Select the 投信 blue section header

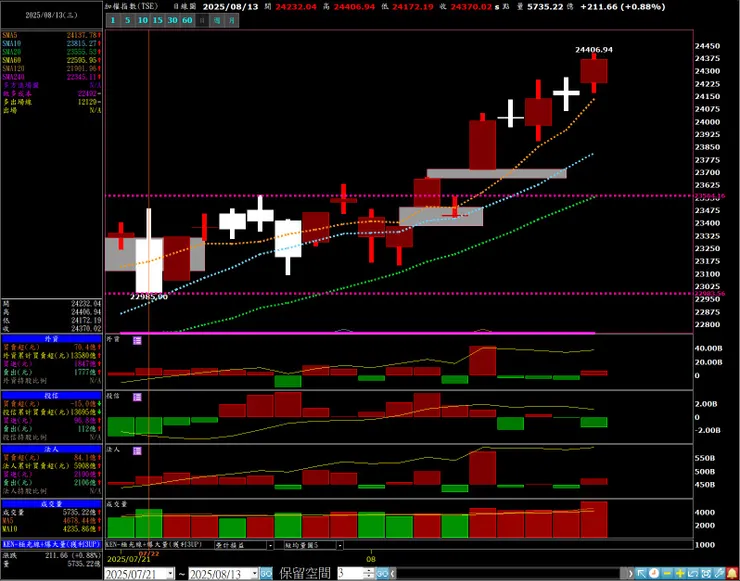tap(51, 396)
